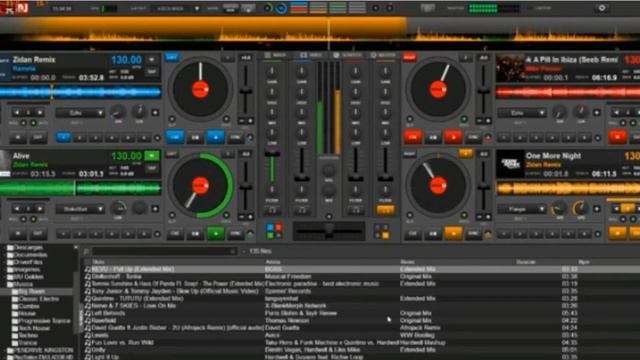Open the Classic Electro folder
Screen dimensions: 640x360
pos(38,299)
